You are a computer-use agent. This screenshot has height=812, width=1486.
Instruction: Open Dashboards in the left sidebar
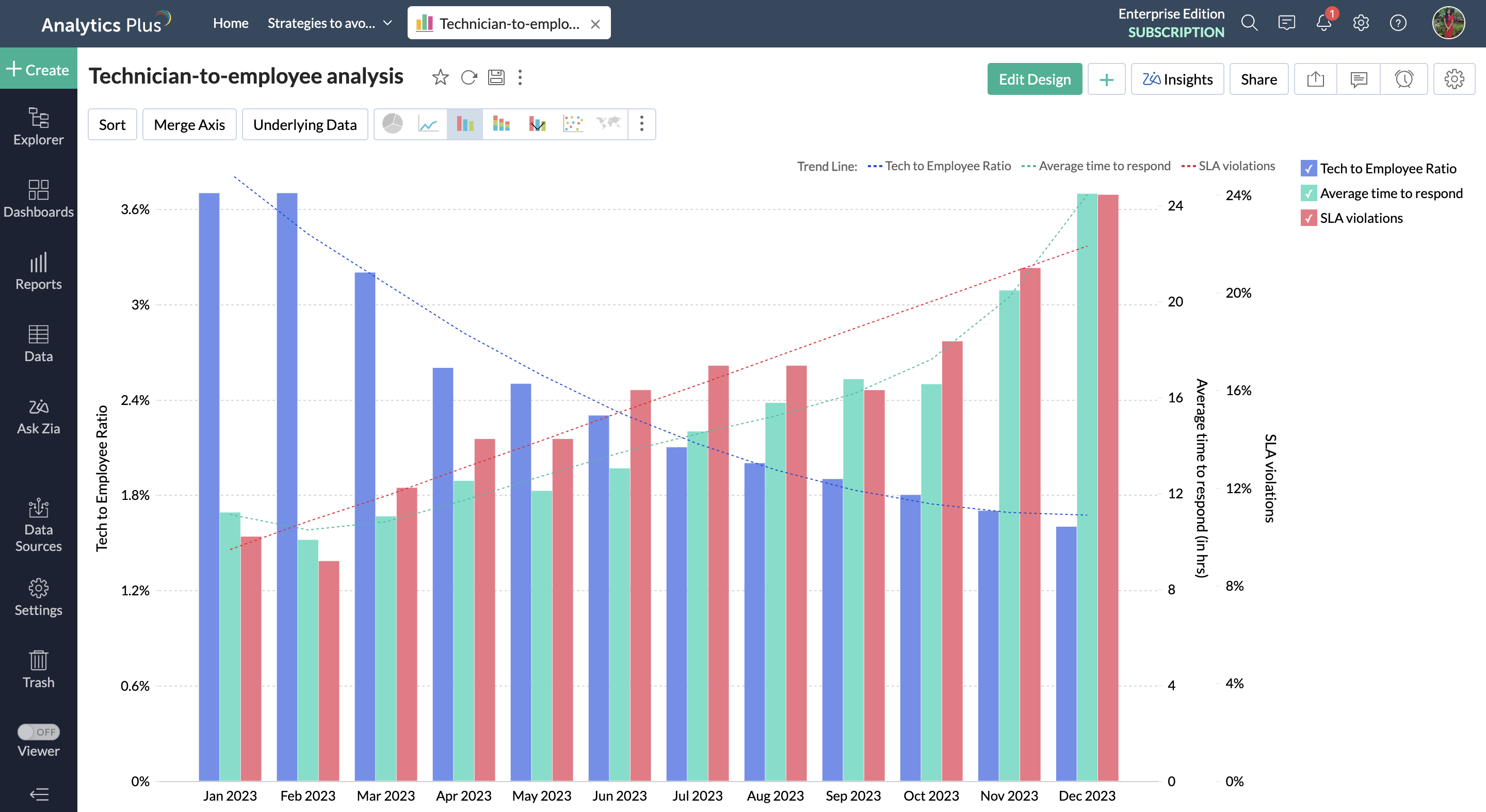coord(38,199)
